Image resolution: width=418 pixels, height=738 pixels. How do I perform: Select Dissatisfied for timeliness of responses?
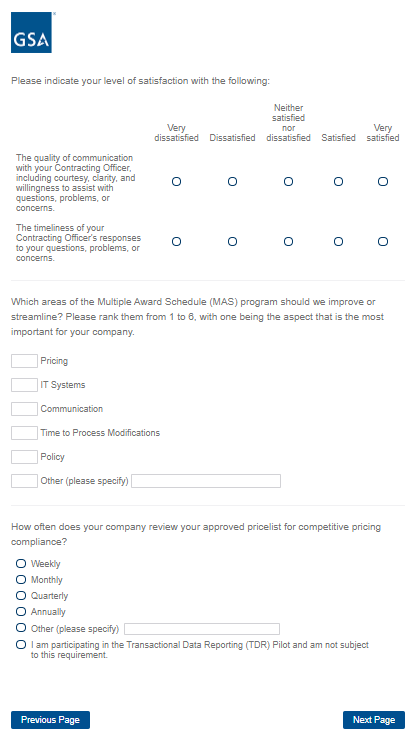click(x=233, y=241)
